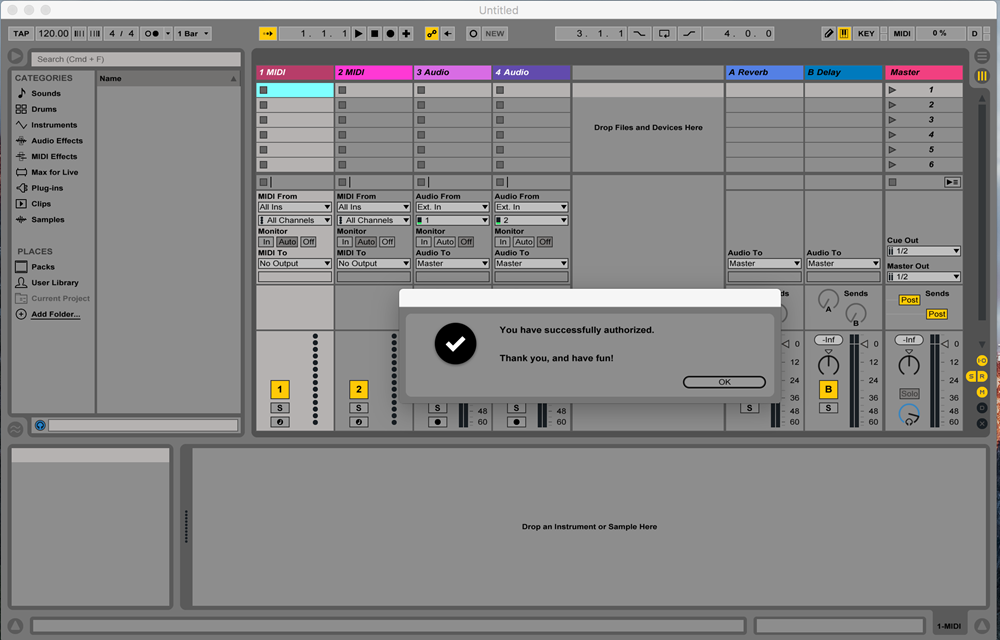This screenshot has height=640, width=1000.
Task: Click the Add Folder link
Action: coord(55,314)
